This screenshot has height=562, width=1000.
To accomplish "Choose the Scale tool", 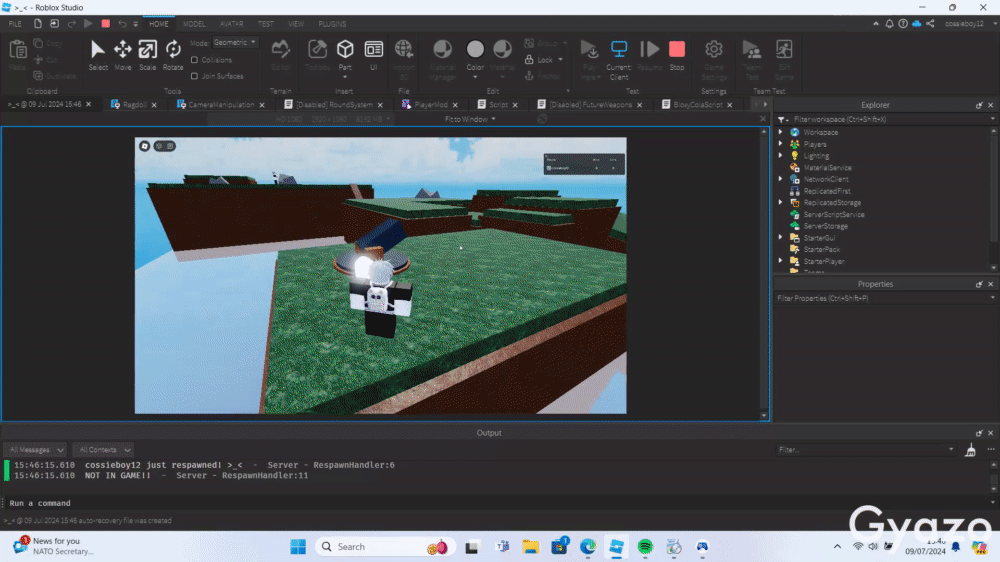I will [147, 55].
